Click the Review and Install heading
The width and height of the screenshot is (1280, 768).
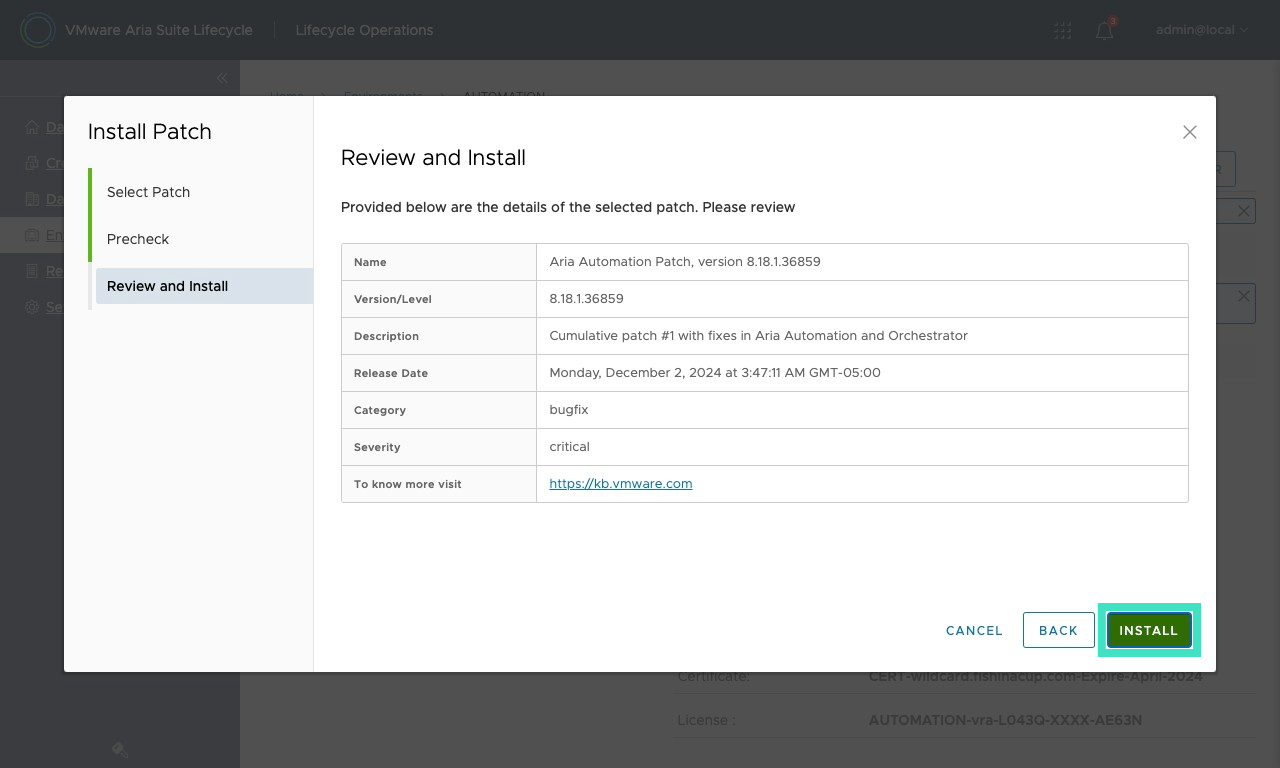433,157
